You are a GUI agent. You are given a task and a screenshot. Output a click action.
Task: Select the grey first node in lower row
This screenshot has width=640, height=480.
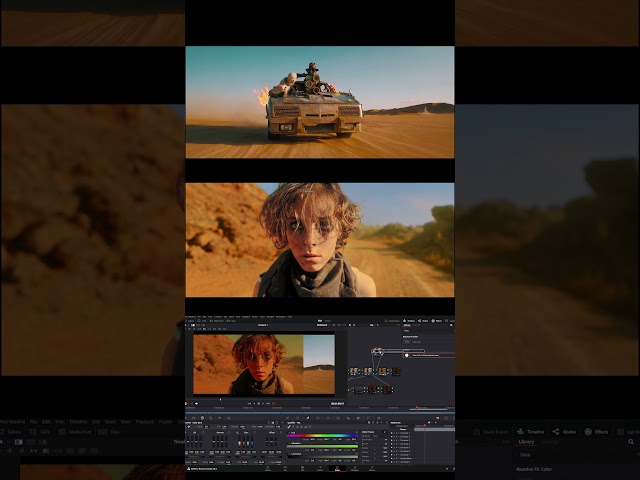pyautogui.click(x=359, y=388)
